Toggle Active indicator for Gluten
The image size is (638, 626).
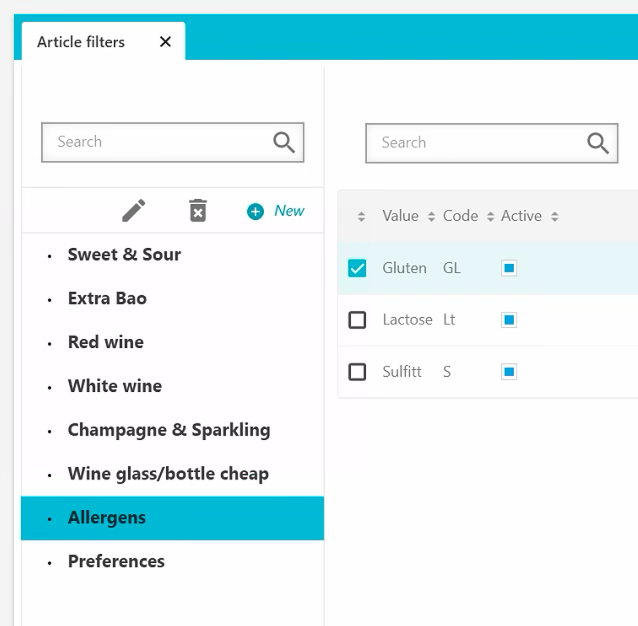(x=509, y=268)
